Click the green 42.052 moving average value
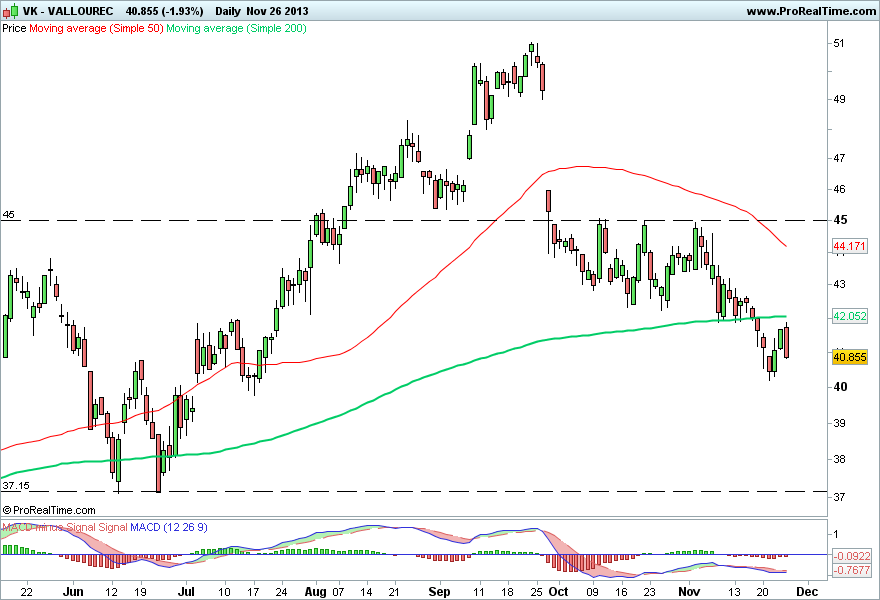This screenshot has height=600, width=880. point(850,316)
